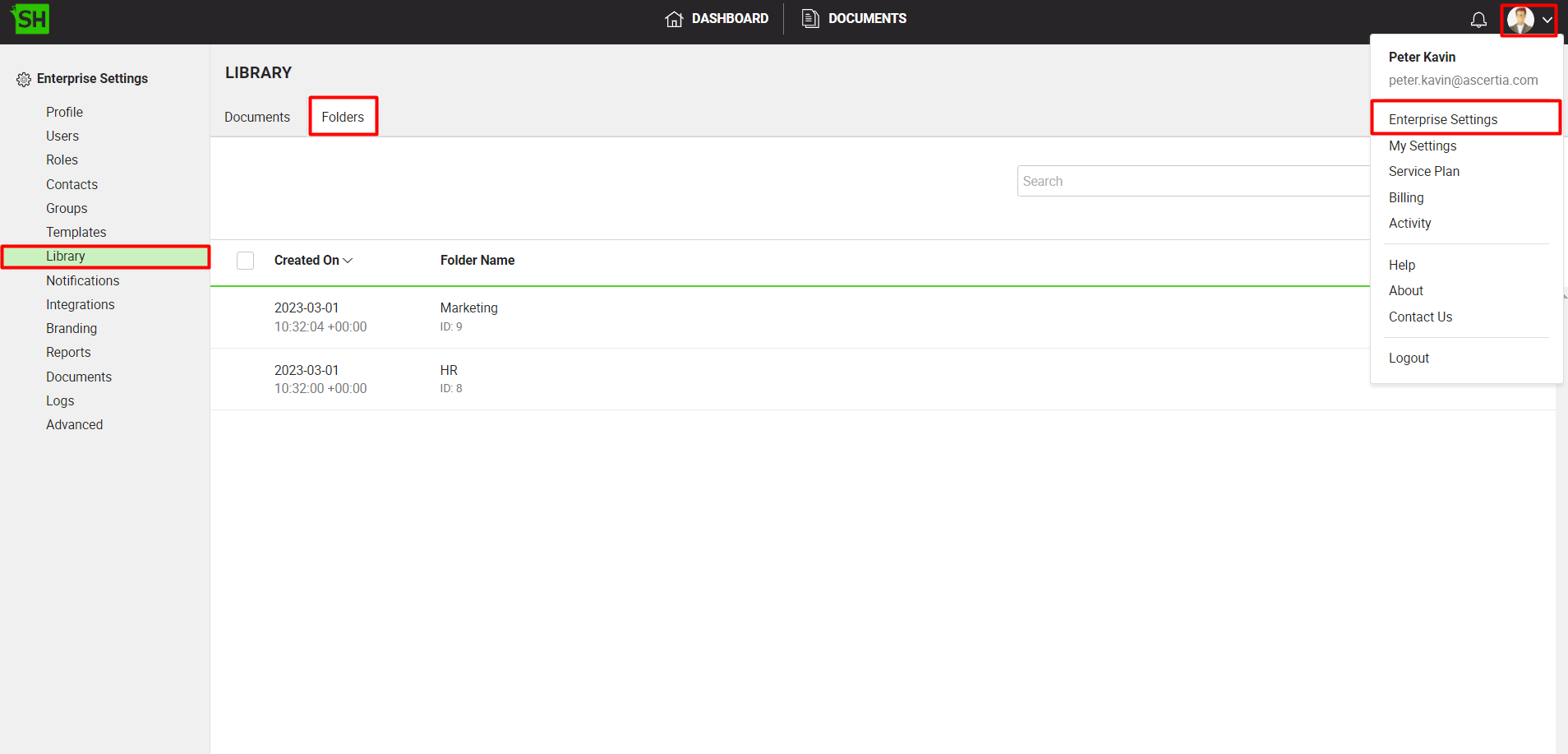Screen dimensions: 1568x754
Task: Click the Enterprise Settings gear icon
Action: click(24, 79)
